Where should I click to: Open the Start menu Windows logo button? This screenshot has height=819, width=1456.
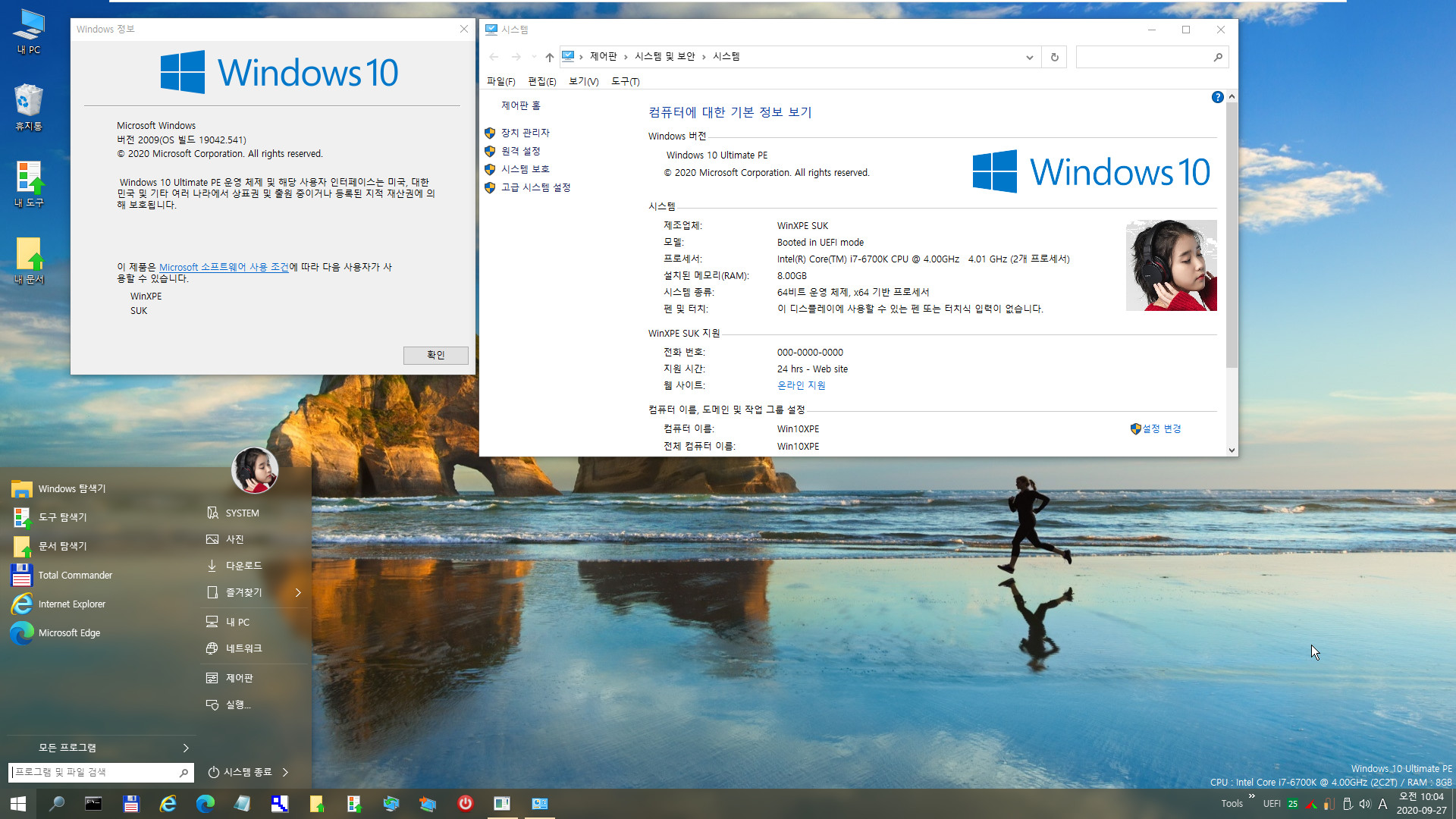[18, 804]
